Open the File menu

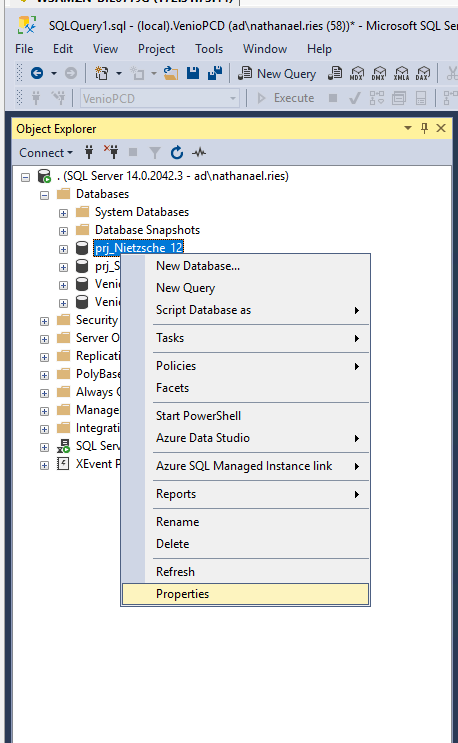point(24,49)
